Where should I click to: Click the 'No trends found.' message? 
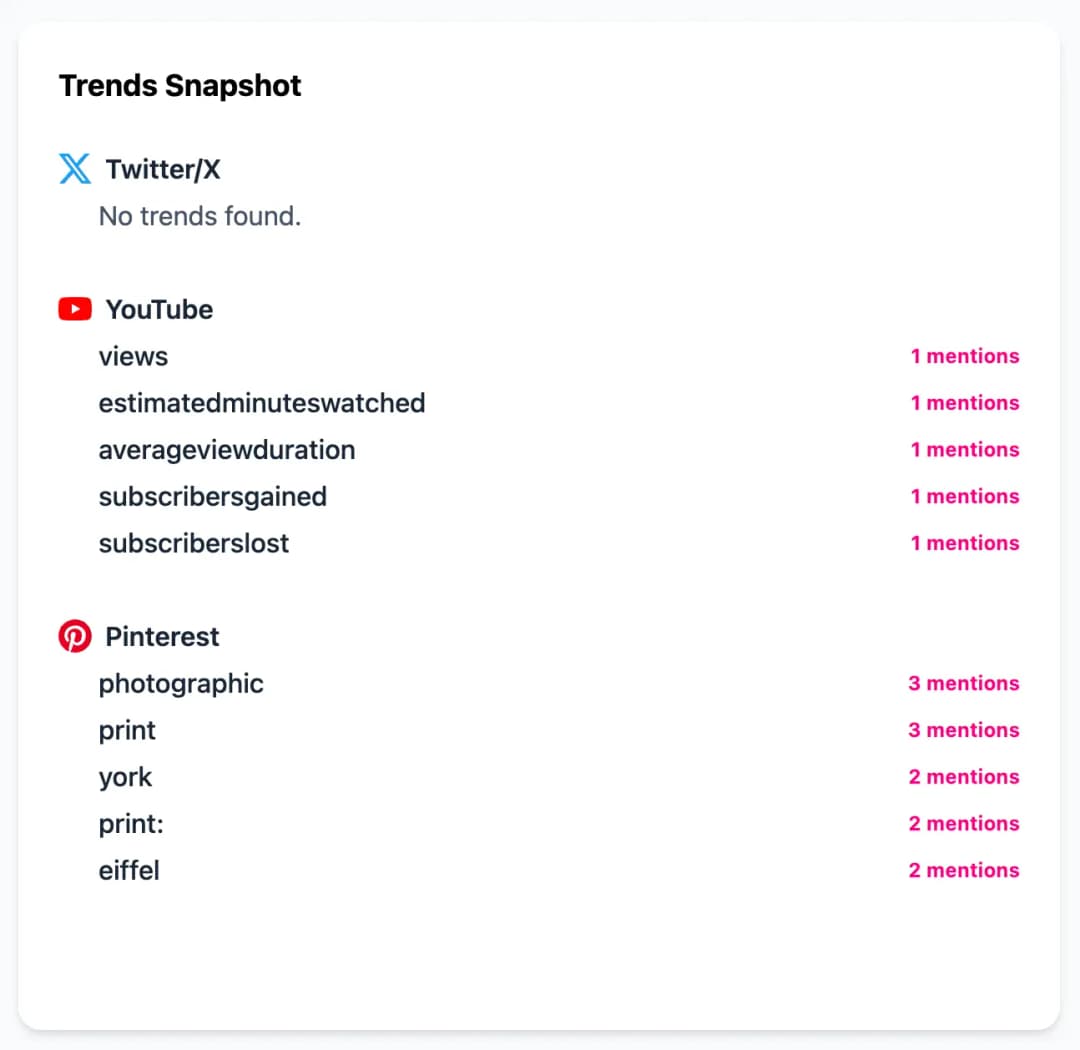pyautogui.click(x=199, y=216)
